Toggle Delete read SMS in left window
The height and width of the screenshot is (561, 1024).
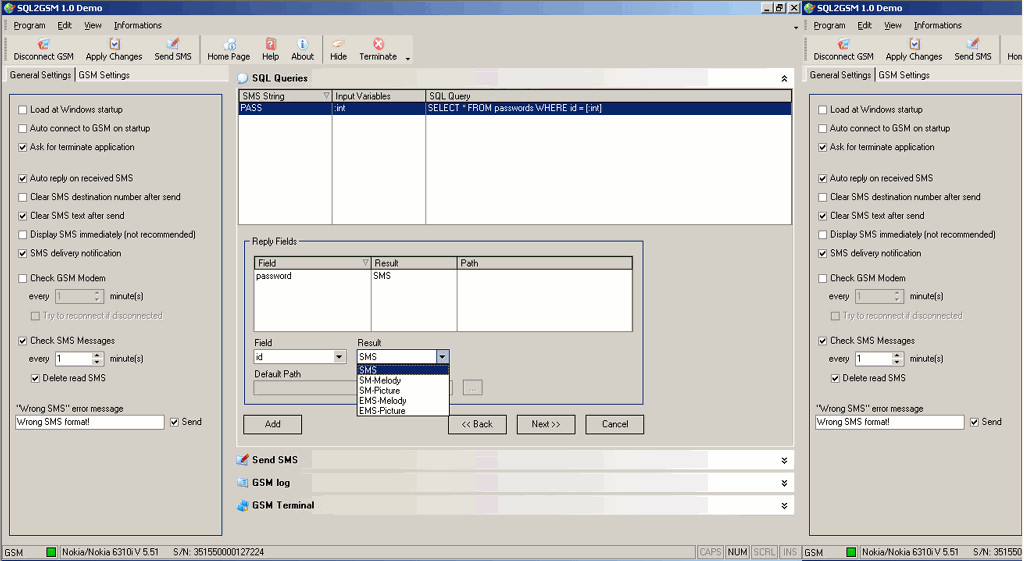(x=35, y=378)
